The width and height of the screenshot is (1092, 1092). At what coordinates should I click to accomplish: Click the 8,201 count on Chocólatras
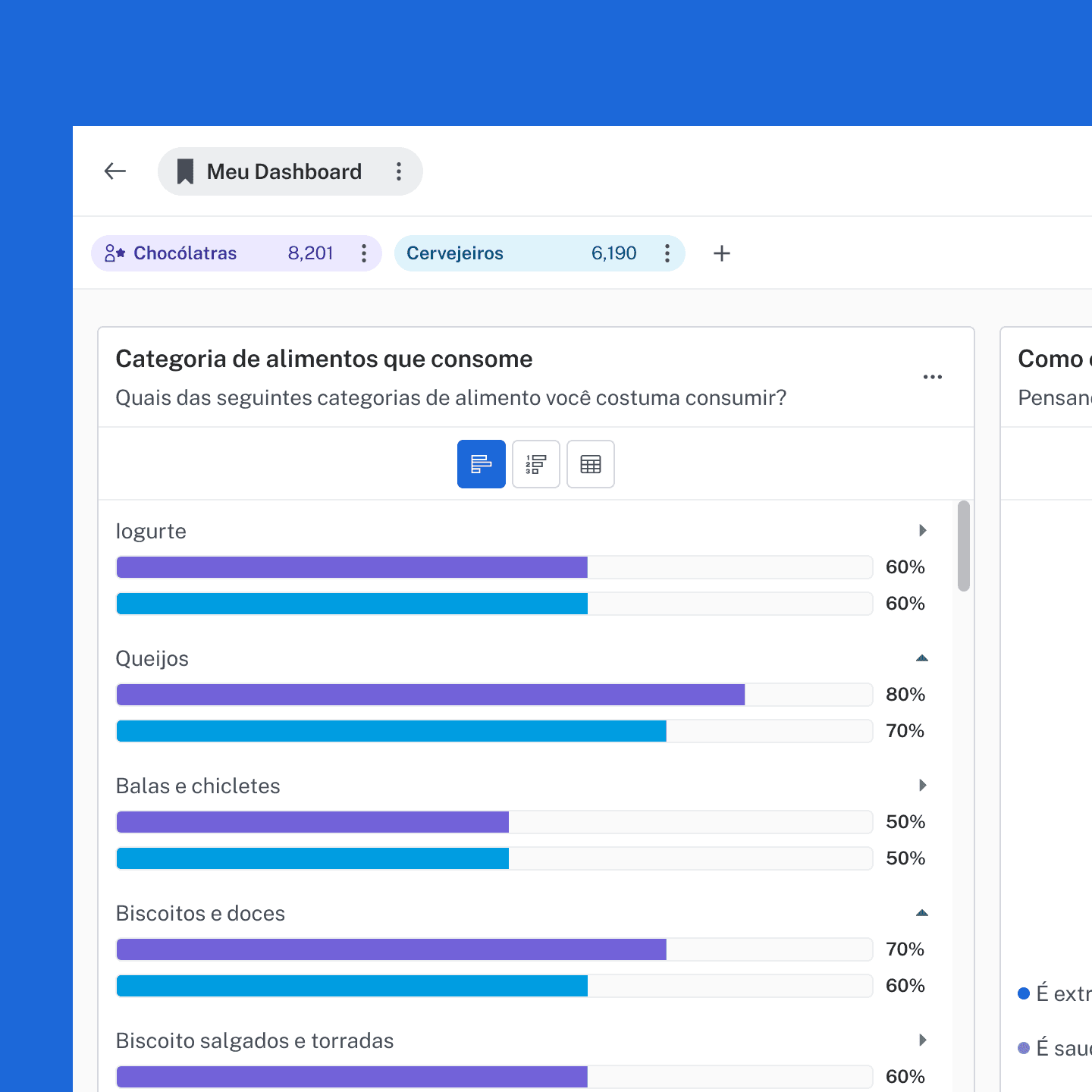(x=311, y=253)
